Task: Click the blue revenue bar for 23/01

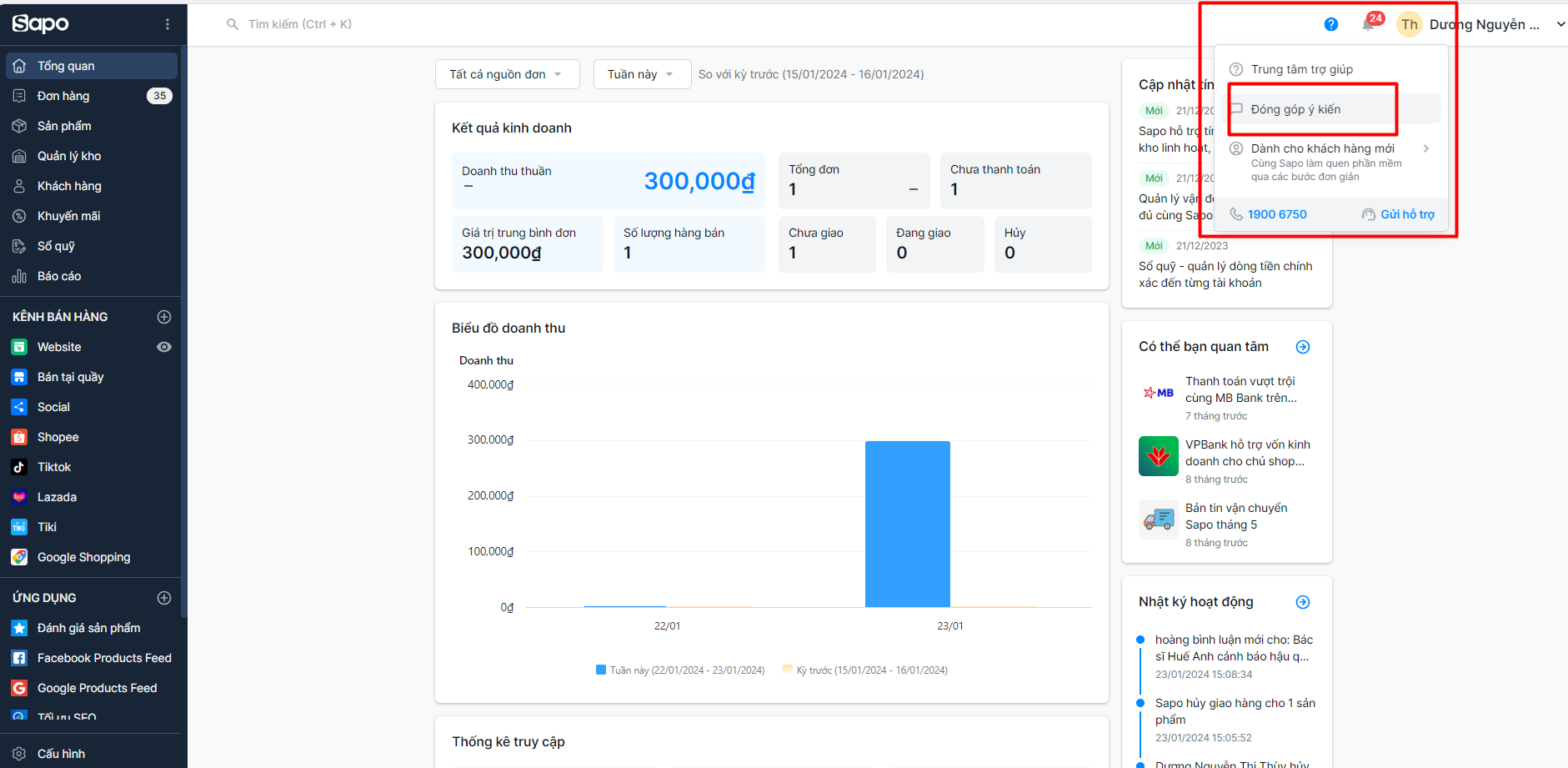Action: tap(908, 524)
